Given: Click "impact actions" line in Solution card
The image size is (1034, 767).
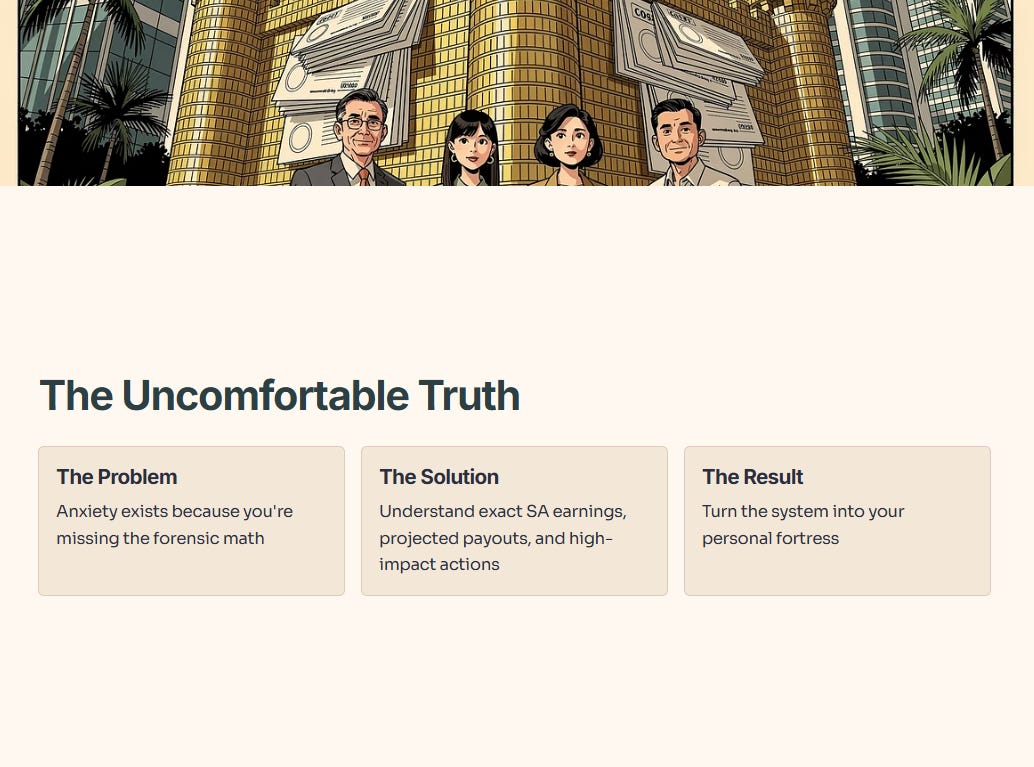Looking at the screenshot, I should [439, 565].
